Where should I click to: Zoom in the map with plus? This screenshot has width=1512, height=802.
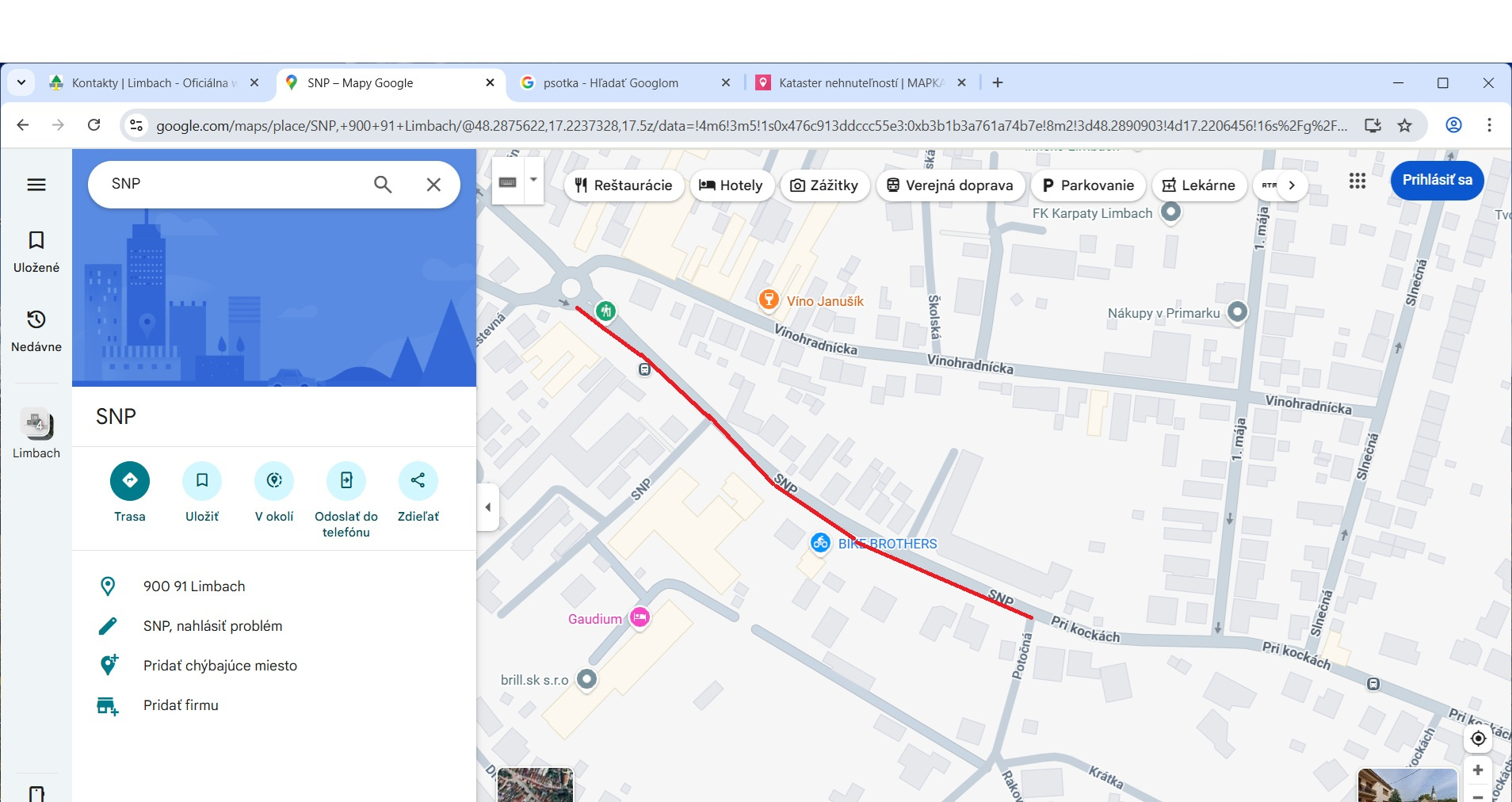pyautogui.click(x=1478, y=770)
